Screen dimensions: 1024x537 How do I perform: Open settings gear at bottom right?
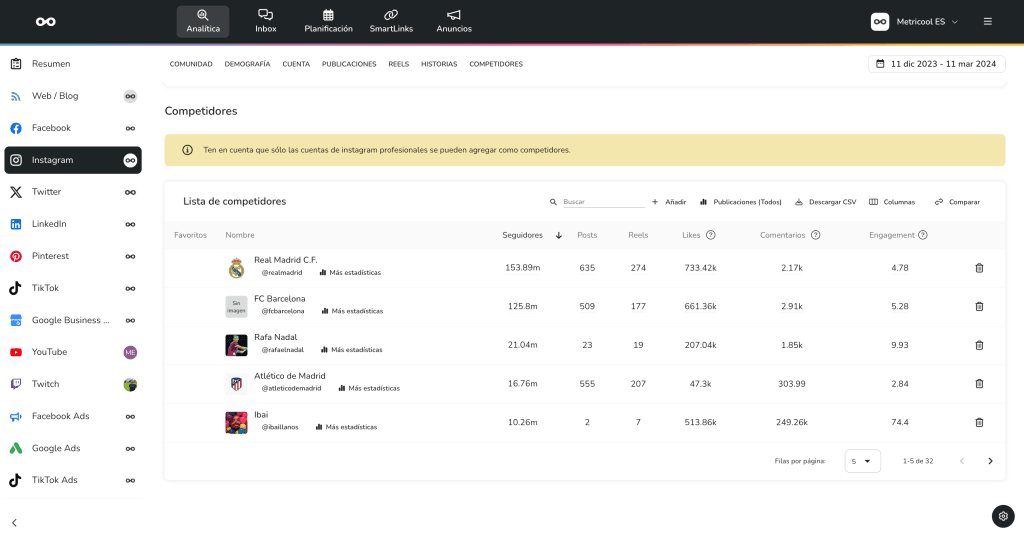tap(1003, 516)
